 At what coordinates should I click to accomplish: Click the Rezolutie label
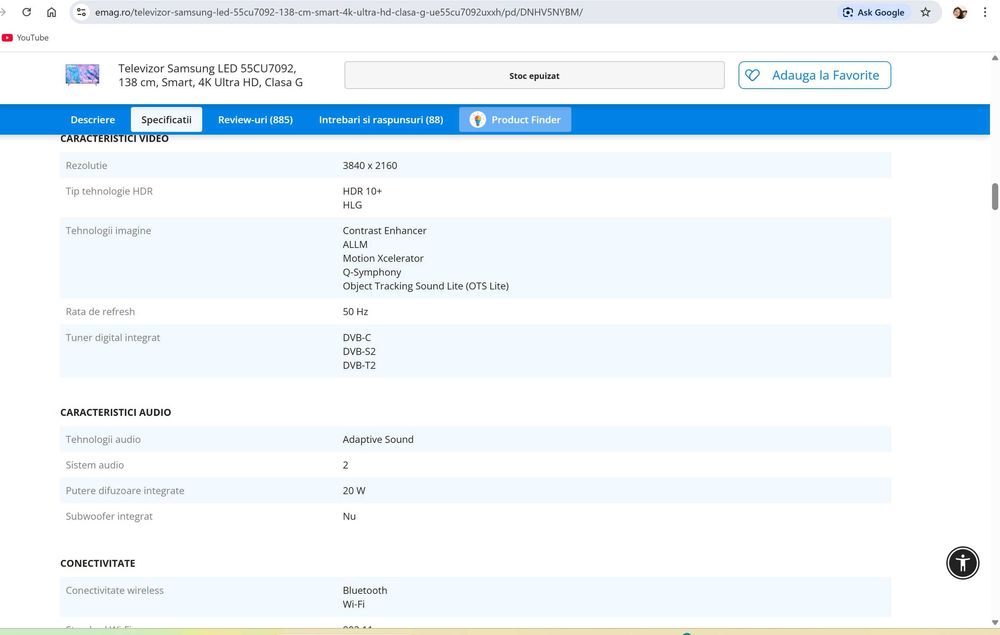(86, 165)
